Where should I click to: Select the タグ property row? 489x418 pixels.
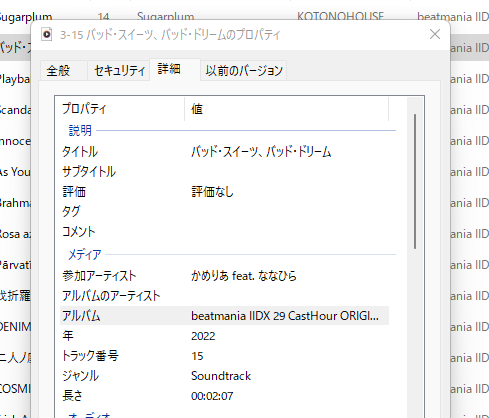pyautogui.click(x=224, y=211)
